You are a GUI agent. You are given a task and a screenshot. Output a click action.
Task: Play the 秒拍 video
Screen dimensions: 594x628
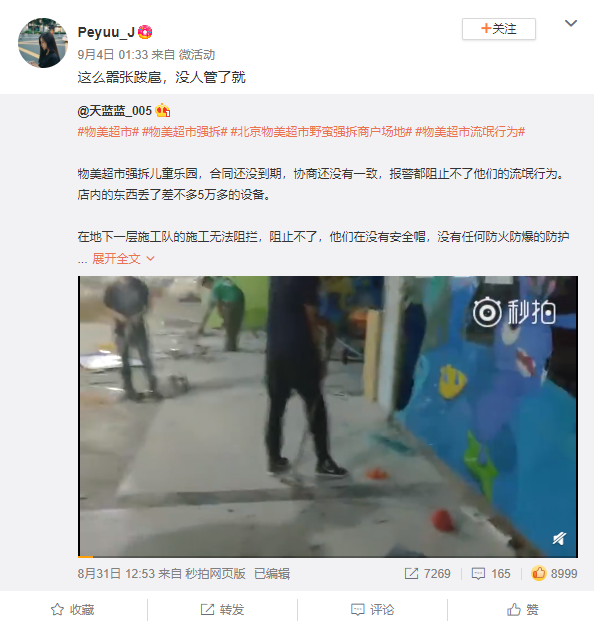click(328, 416)
